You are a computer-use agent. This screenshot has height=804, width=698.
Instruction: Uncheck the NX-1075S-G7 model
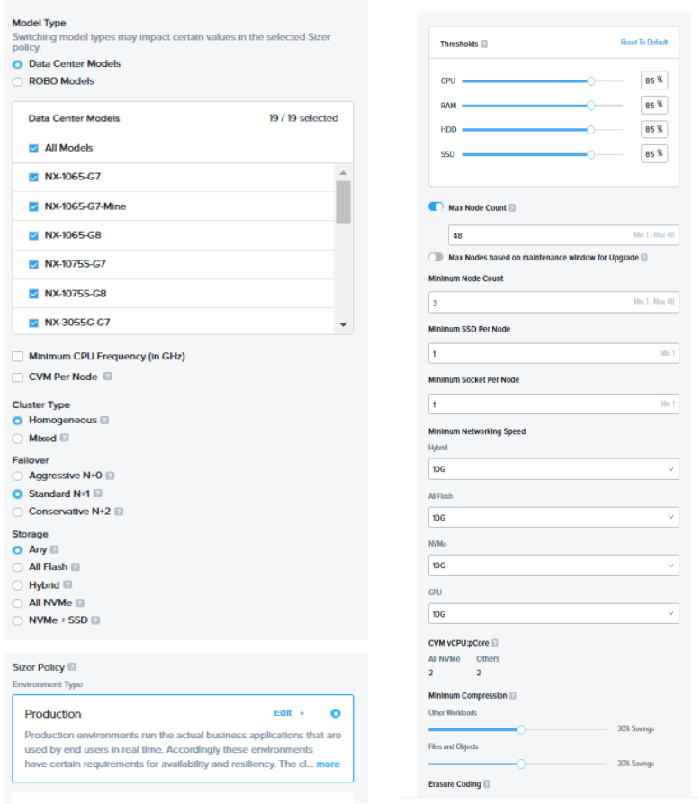[34, 265]
